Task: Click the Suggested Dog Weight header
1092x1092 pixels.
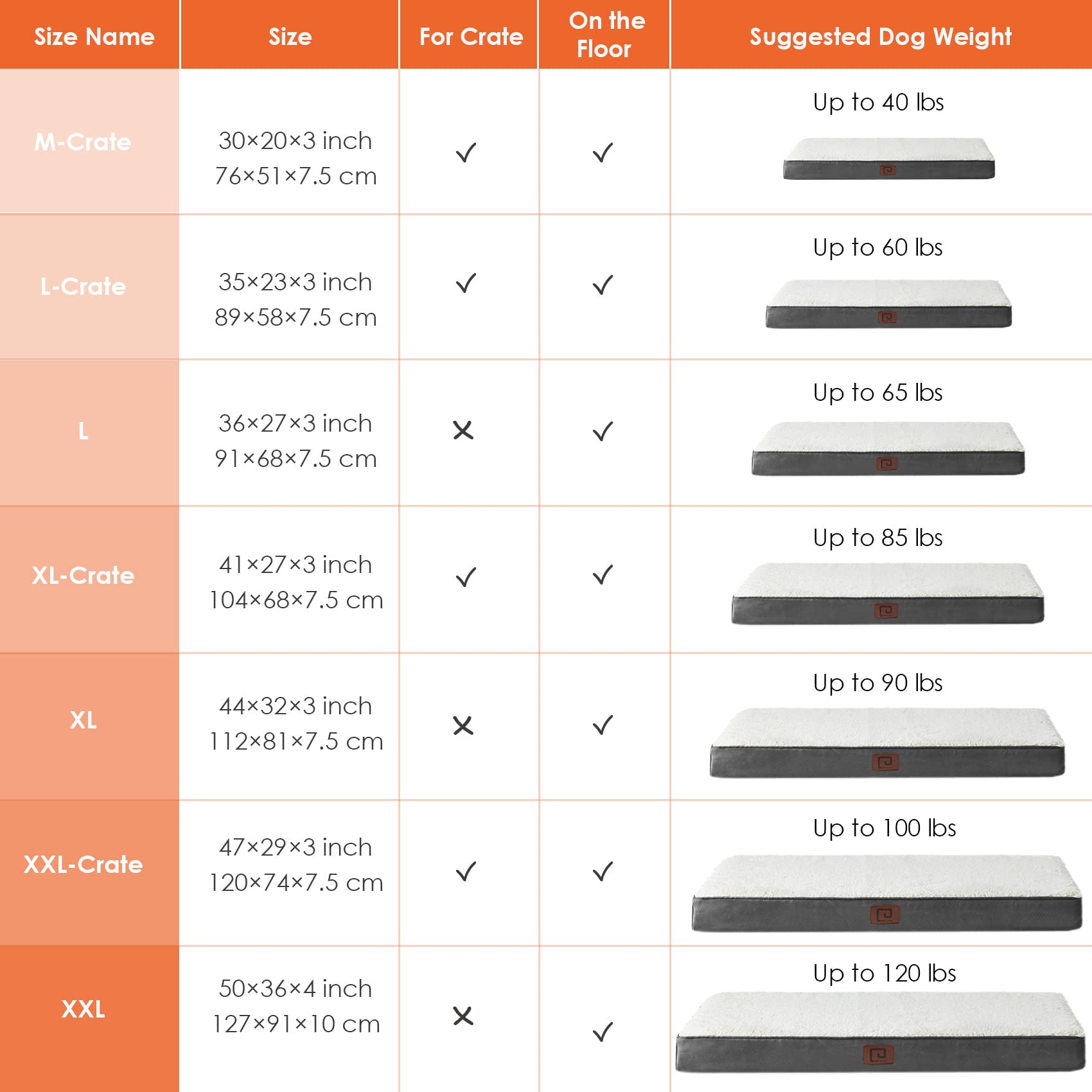Action: click(880, 37)
